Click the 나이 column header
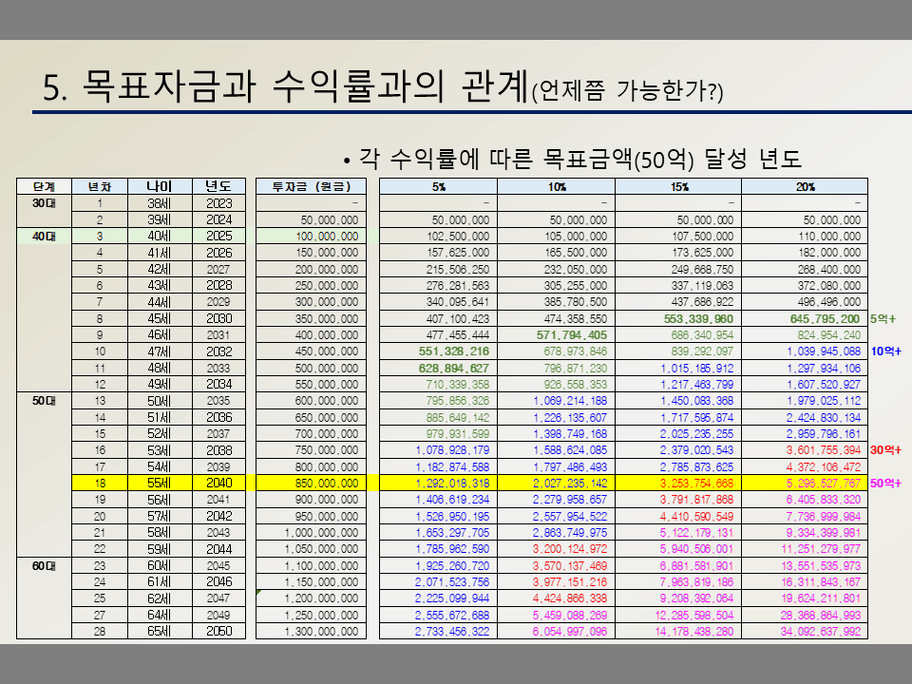The image size is (912, 684). [x=160, y=187]
